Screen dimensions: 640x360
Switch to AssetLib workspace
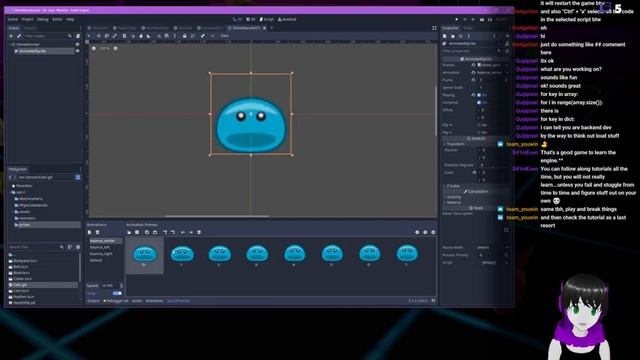(x=287, y=19)
